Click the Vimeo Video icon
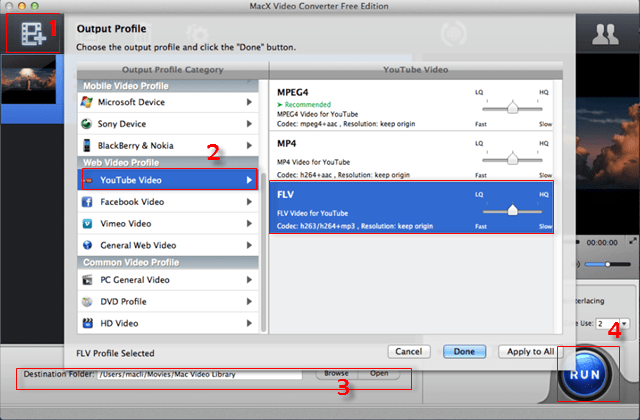The height and width of the screenshot is (420, 640). pyautogui.click(x=87, y=224)
